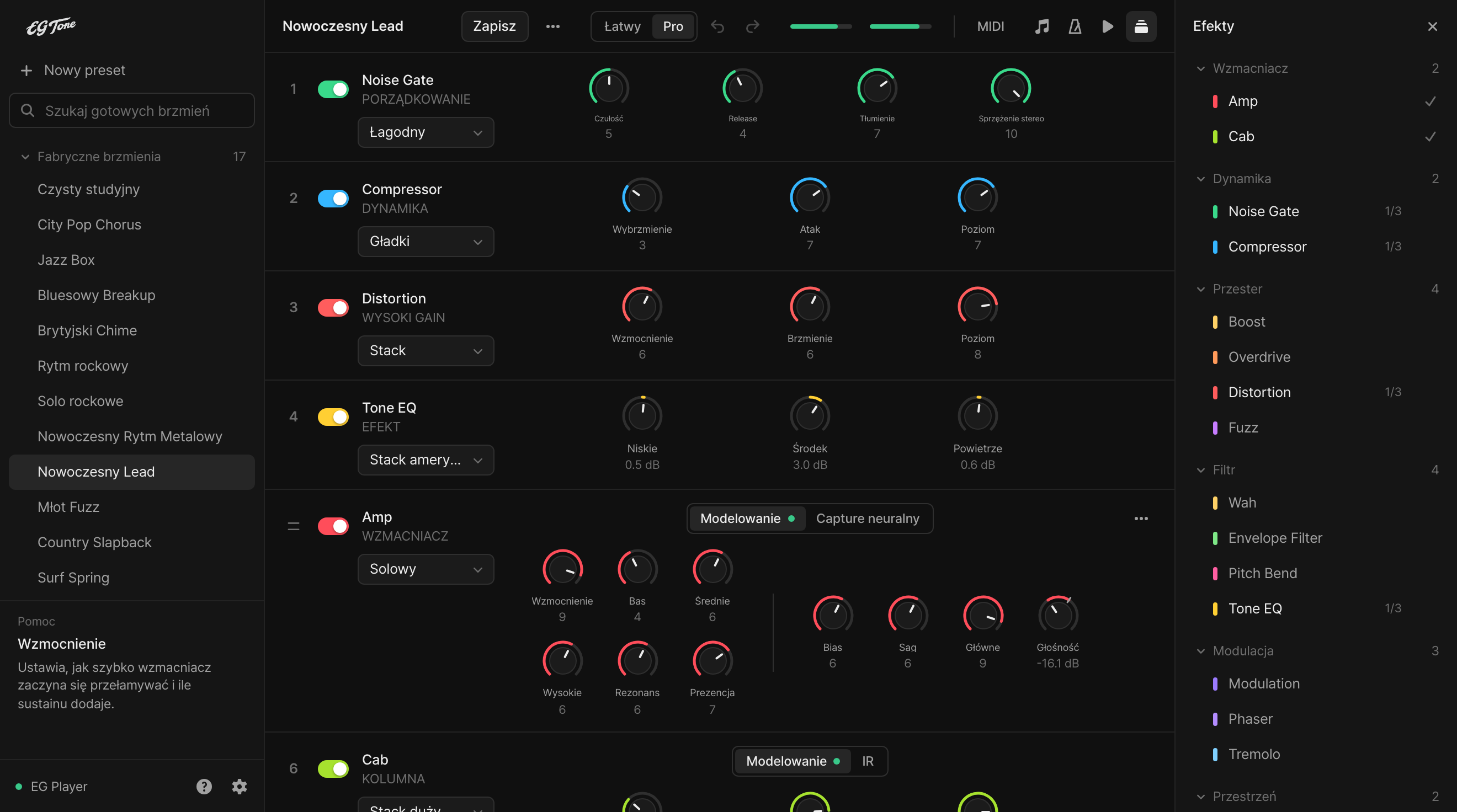
Task: Select the Capture neuralny tab
Action: 867,519
